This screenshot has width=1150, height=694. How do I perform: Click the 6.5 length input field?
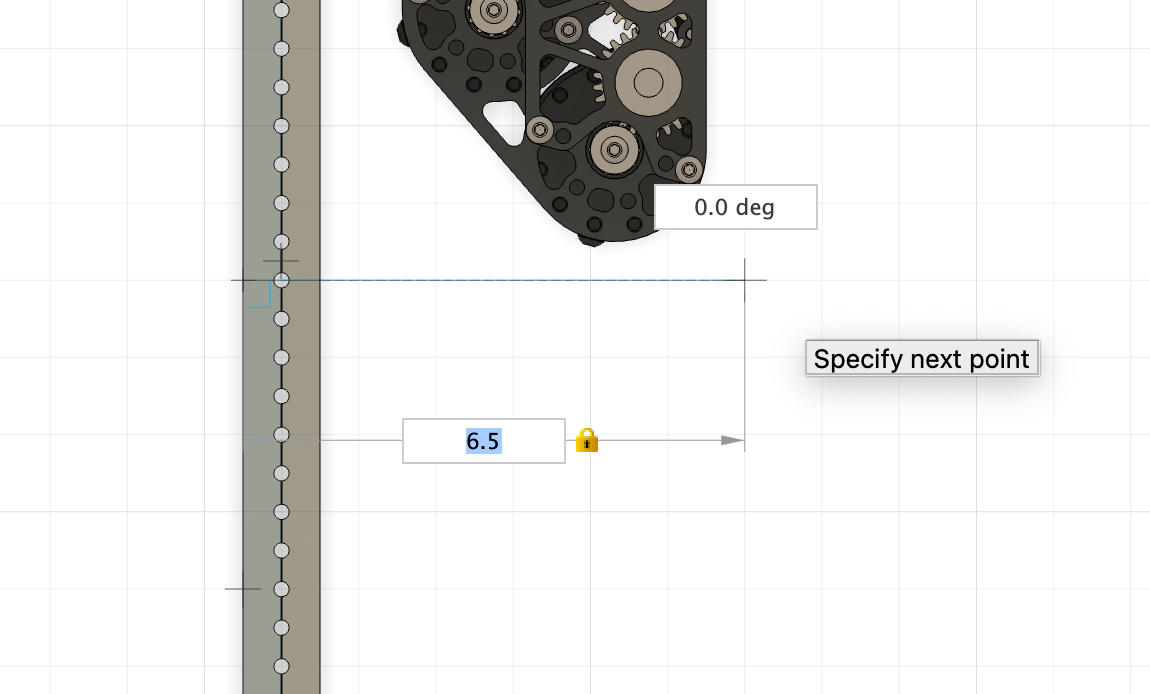[484, 441]
